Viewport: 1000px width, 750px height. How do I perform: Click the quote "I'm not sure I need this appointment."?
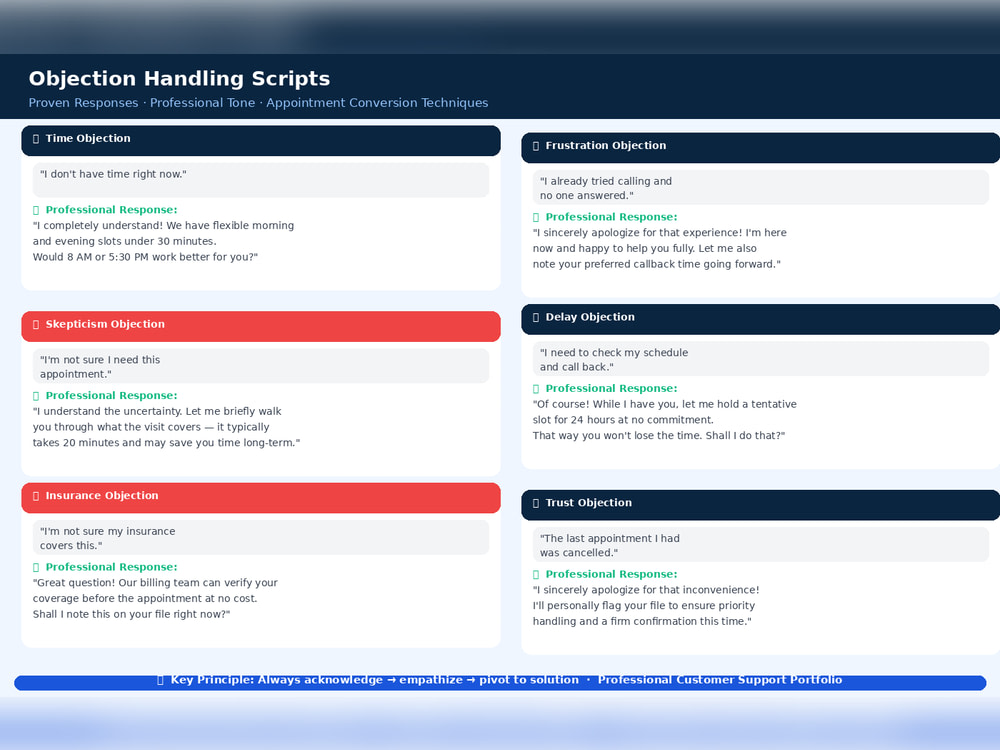100,367
